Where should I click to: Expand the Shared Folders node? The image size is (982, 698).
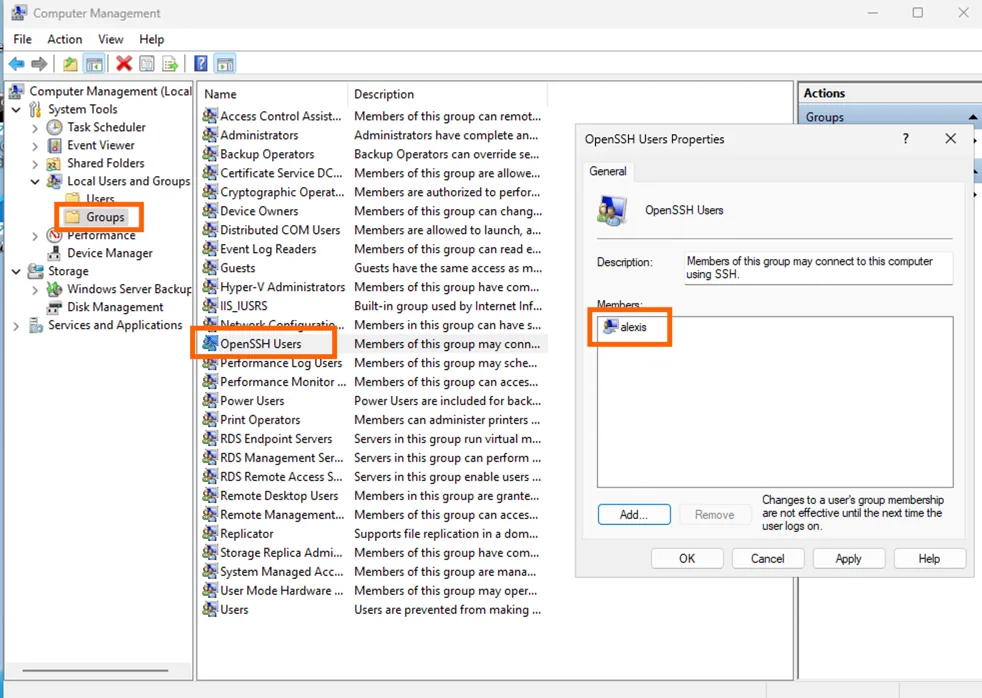[x=35, y=164]
